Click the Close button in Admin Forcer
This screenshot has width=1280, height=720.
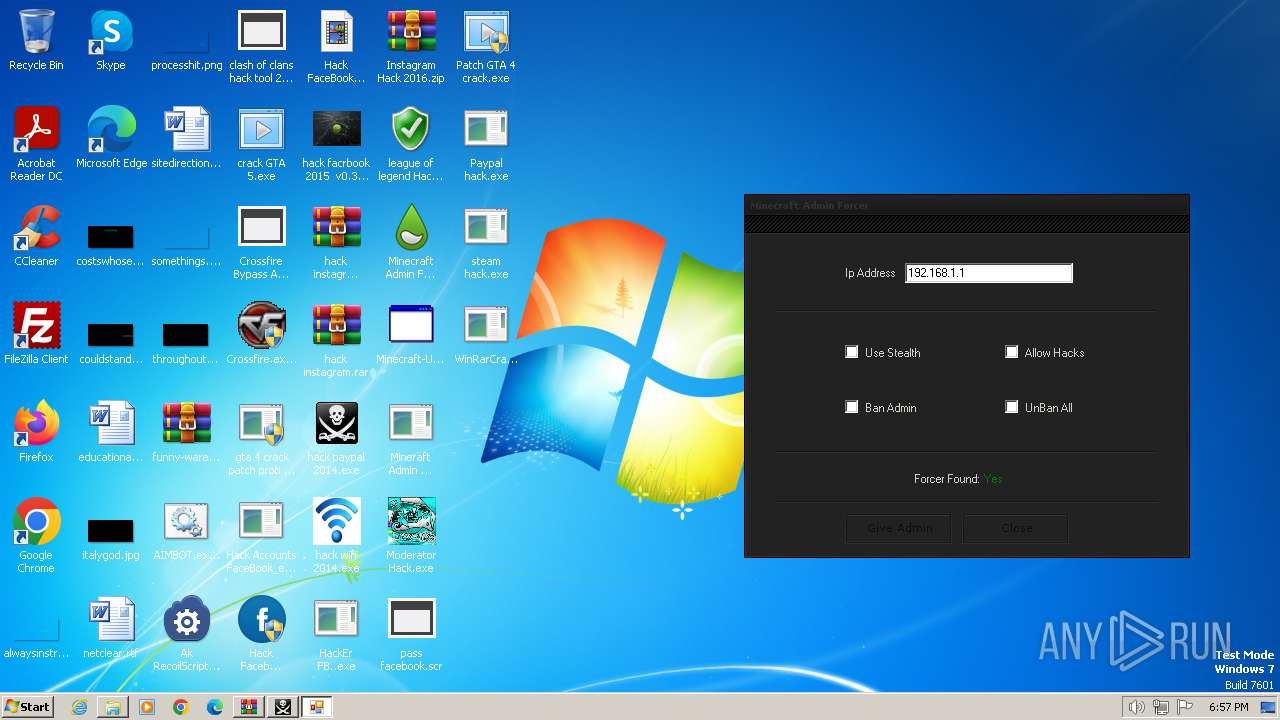(1016, 528)
